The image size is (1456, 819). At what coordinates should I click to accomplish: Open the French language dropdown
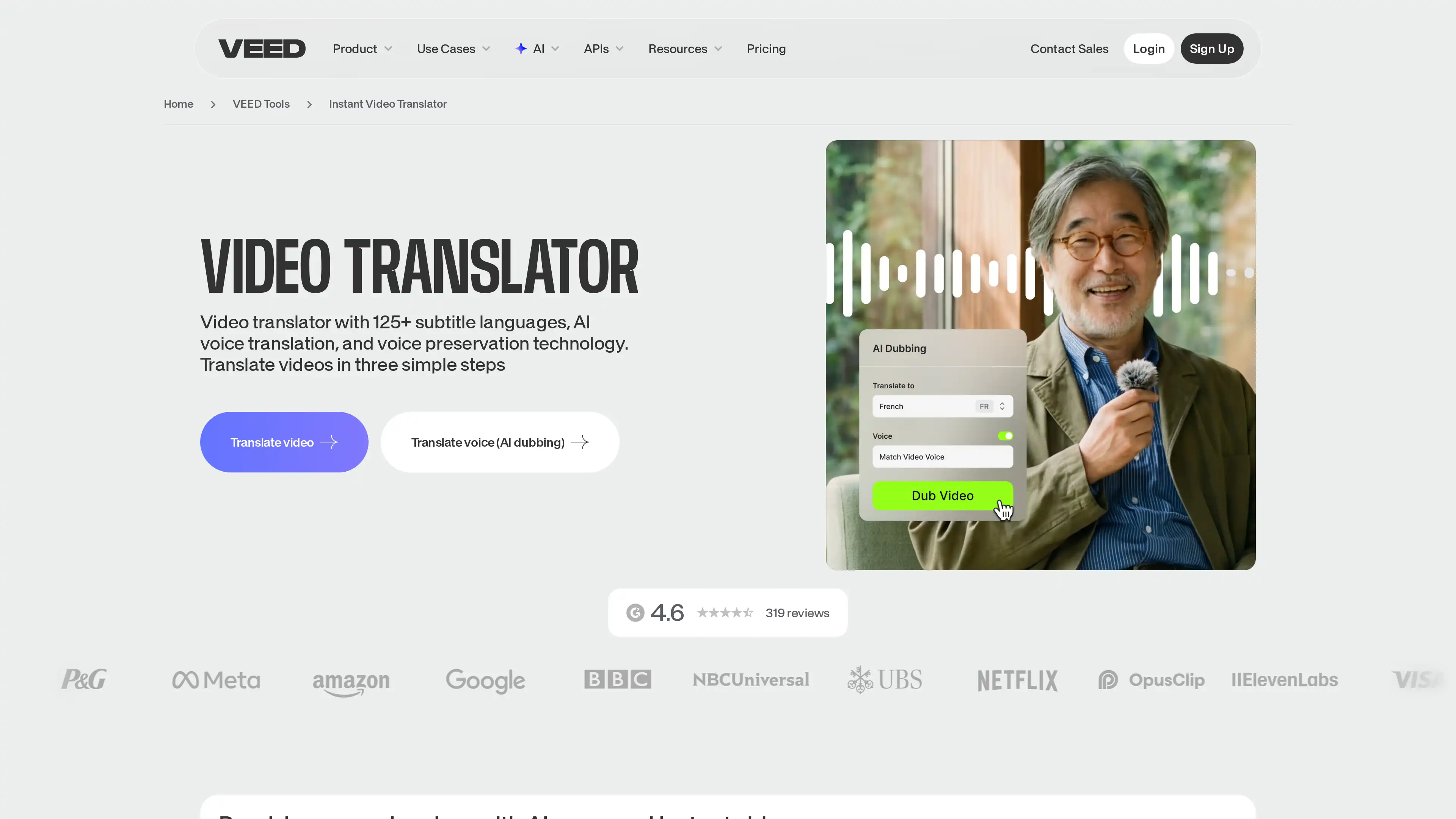(x=942, y=406)
